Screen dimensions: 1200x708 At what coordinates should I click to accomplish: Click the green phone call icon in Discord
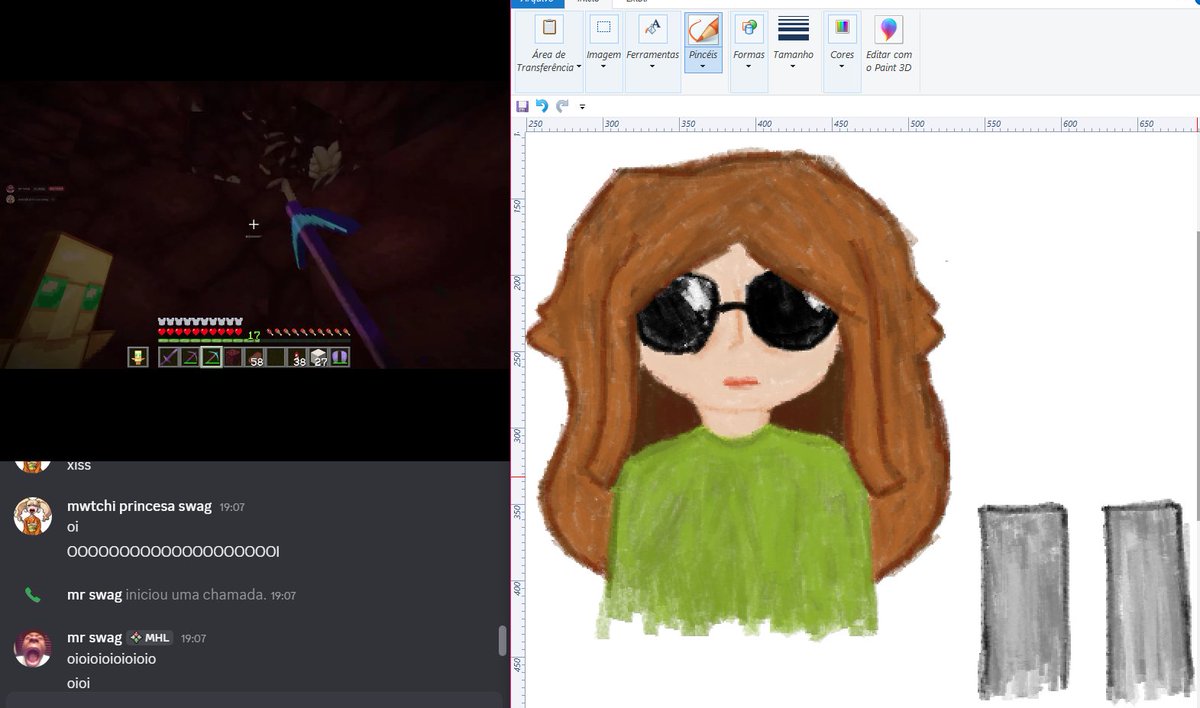click(x=33, y=595)
